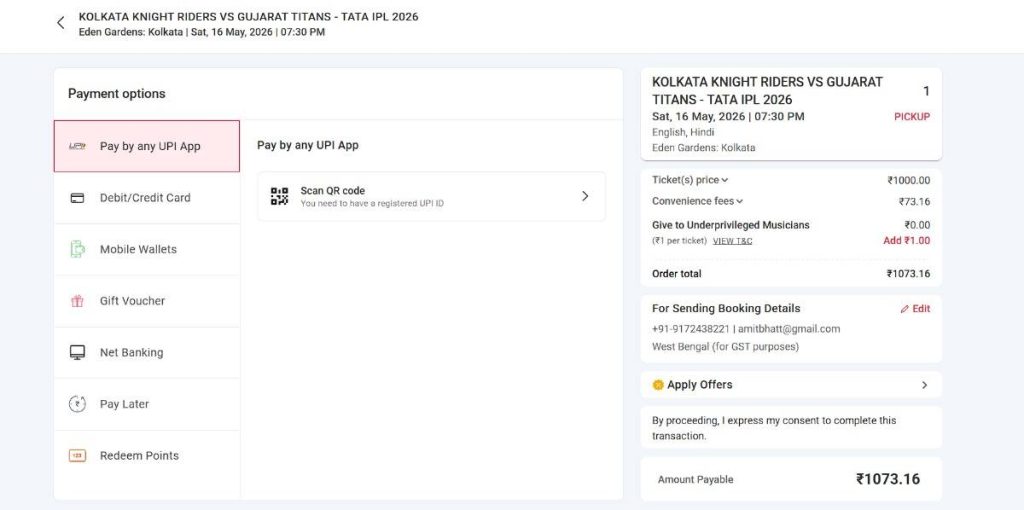Screen dimensions: 1024x510
Task: Click the pencil icon next to Edit
Action: pyautogui.click(x=904, y=309)
